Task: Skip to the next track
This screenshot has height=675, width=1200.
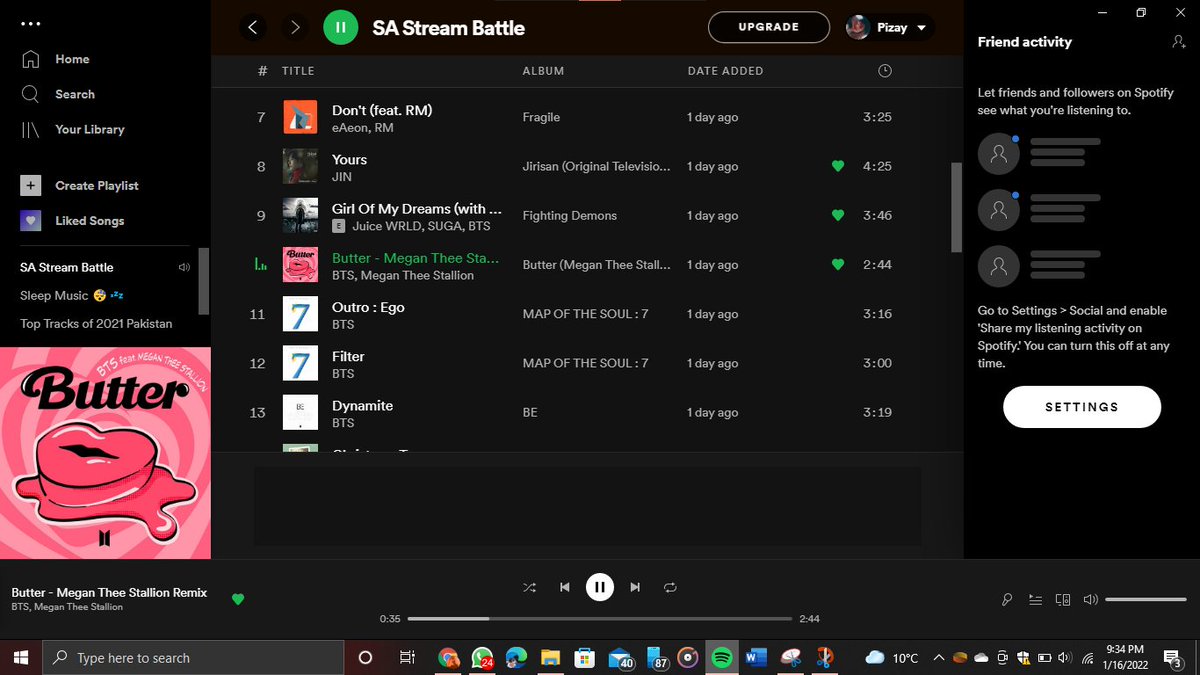Action: click(635, 588)
